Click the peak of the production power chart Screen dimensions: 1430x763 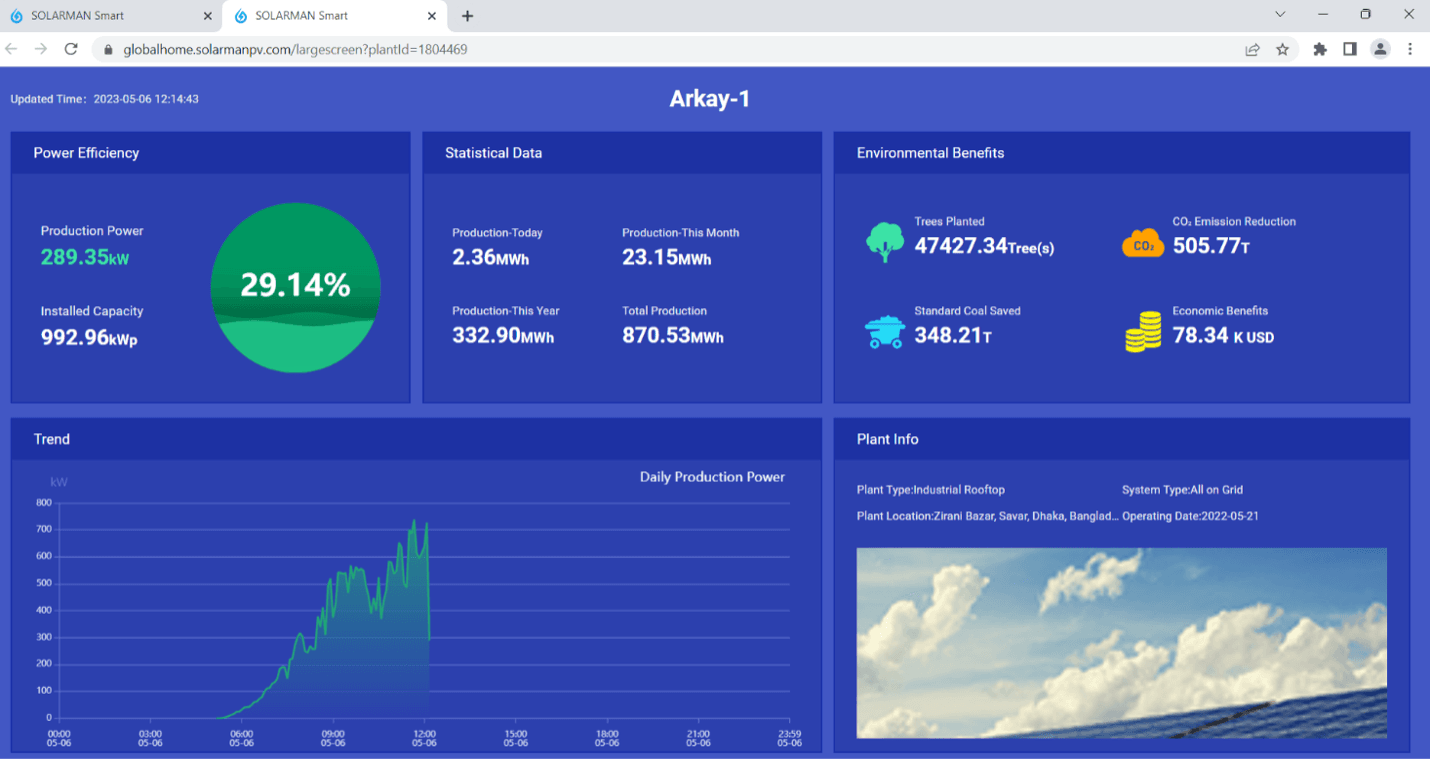(x=414, y=521)
